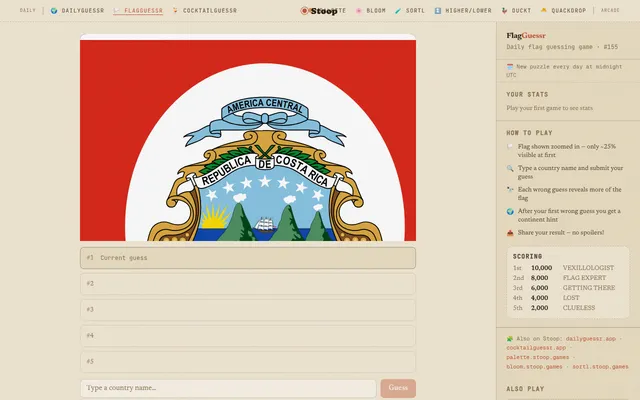This screenshot has height=400, width=640.
Task: Click the Arcade label in top bar
Action: point(610,10)
